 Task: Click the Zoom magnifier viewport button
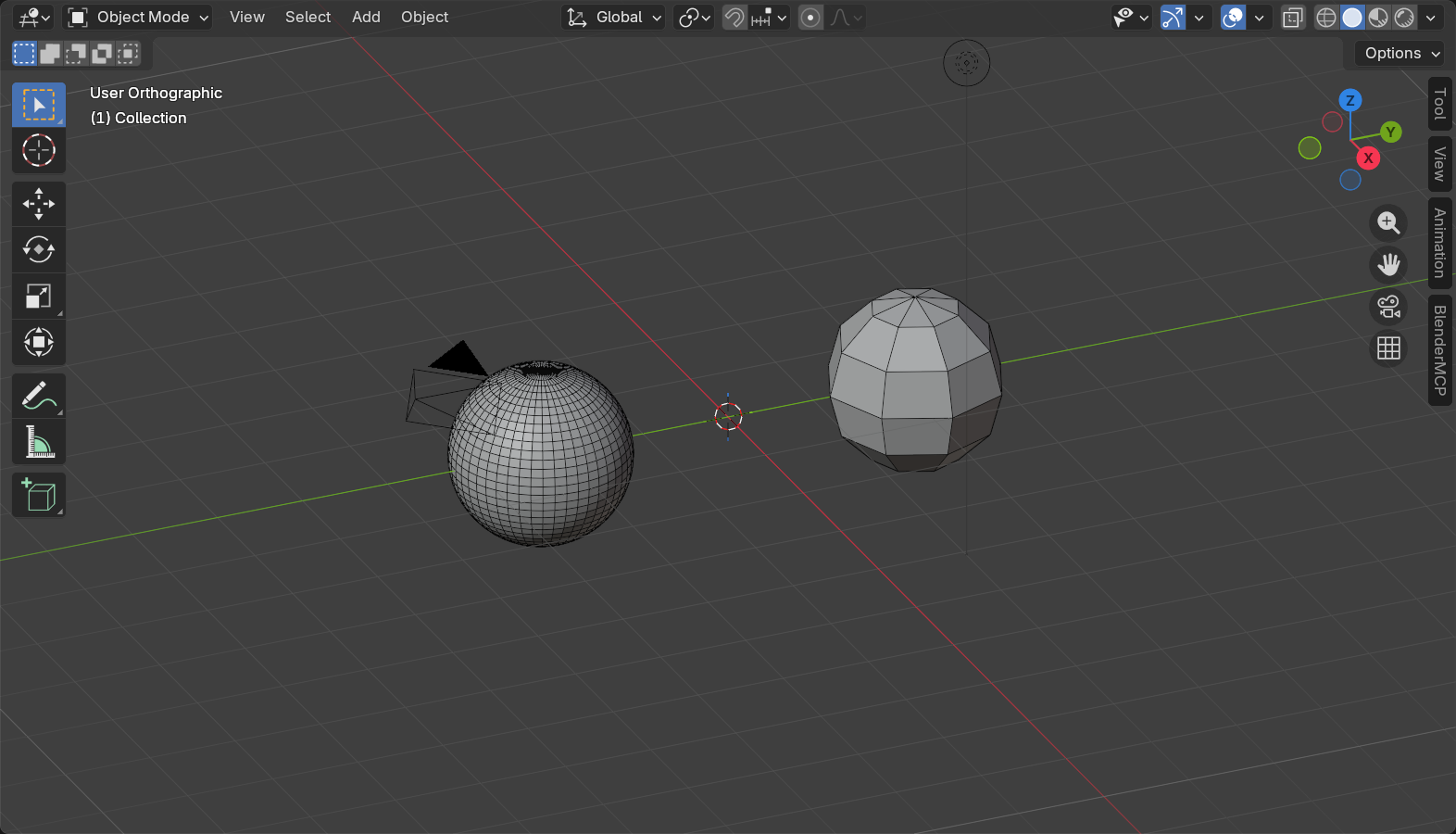[x=1388, y=223]
